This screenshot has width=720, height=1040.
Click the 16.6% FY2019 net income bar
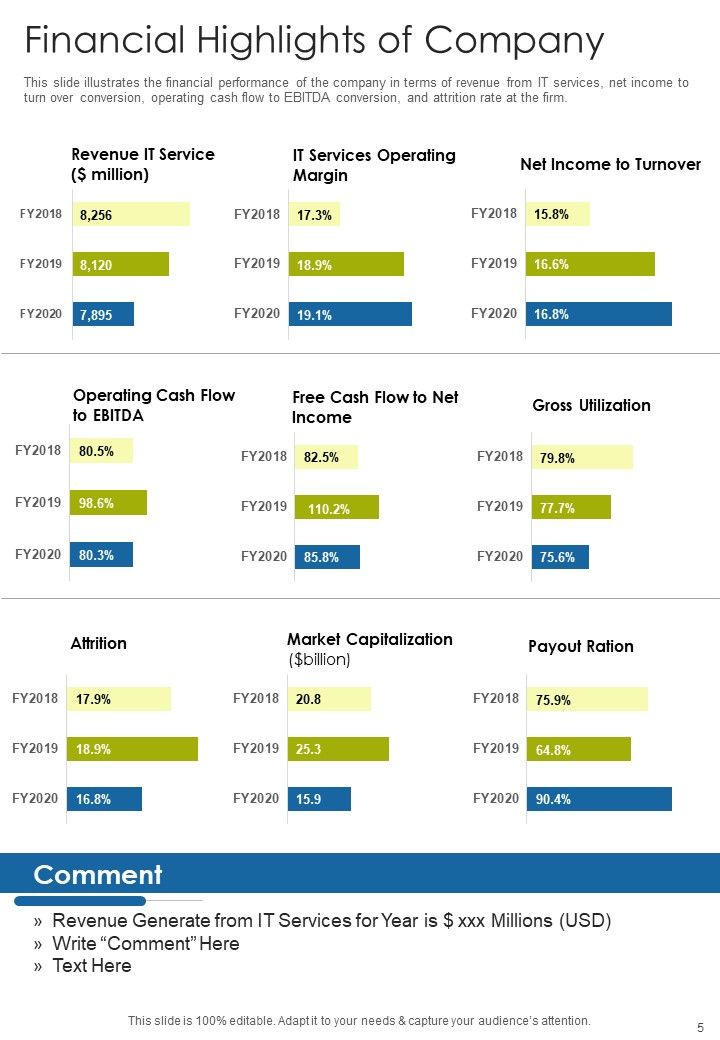point(590,264)
